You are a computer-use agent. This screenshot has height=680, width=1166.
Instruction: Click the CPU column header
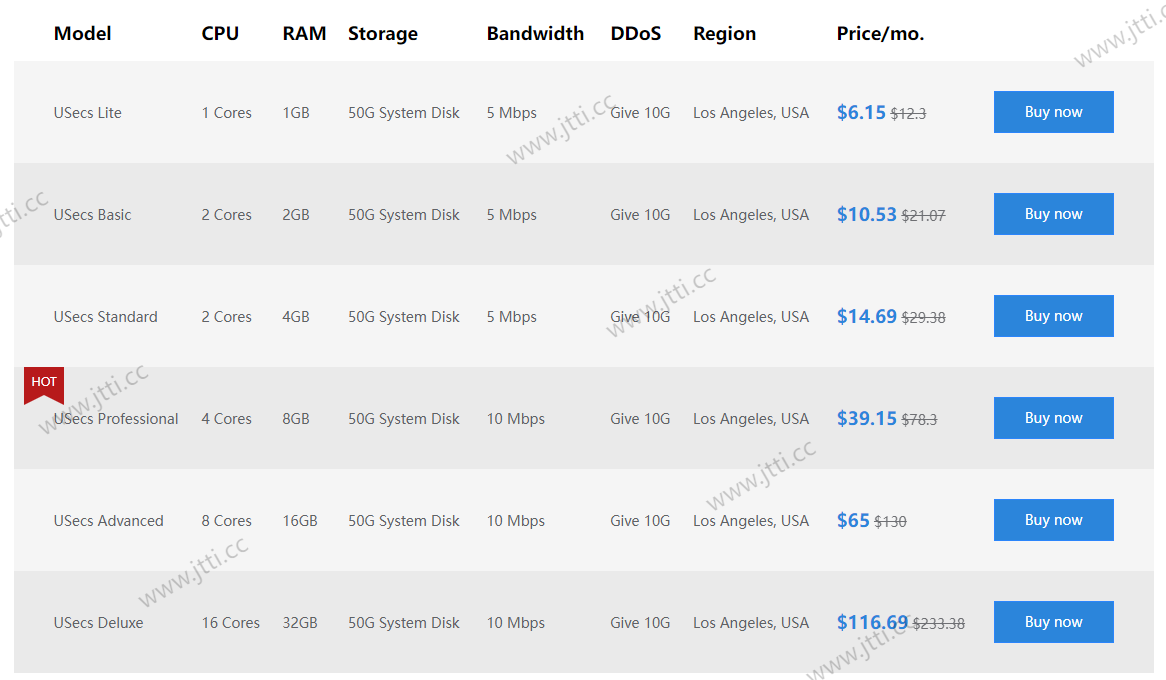tap(220, 33)
